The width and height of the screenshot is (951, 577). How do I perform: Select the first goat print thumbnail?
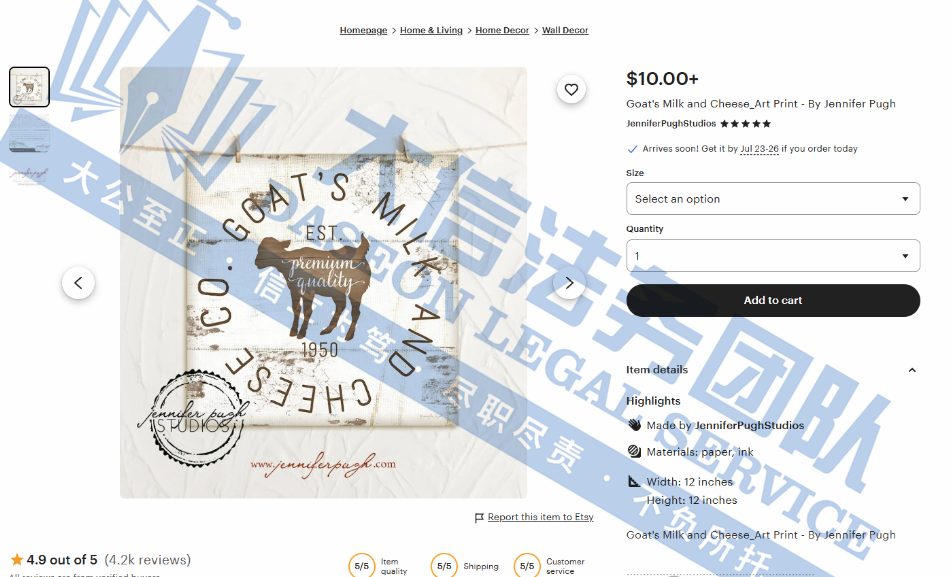(29, 87)
